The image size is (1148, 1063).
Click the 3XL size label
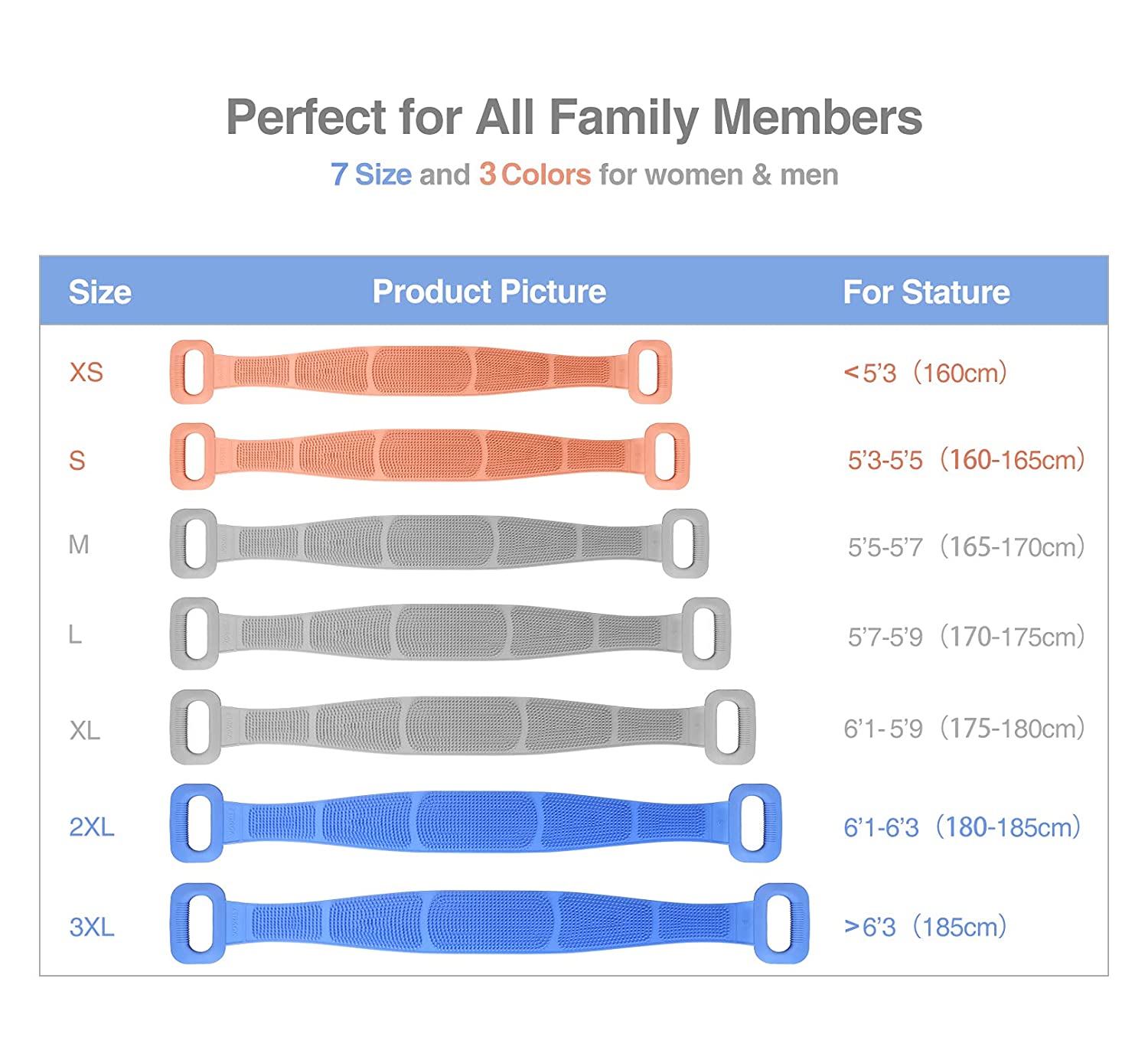tap(92, 928)
